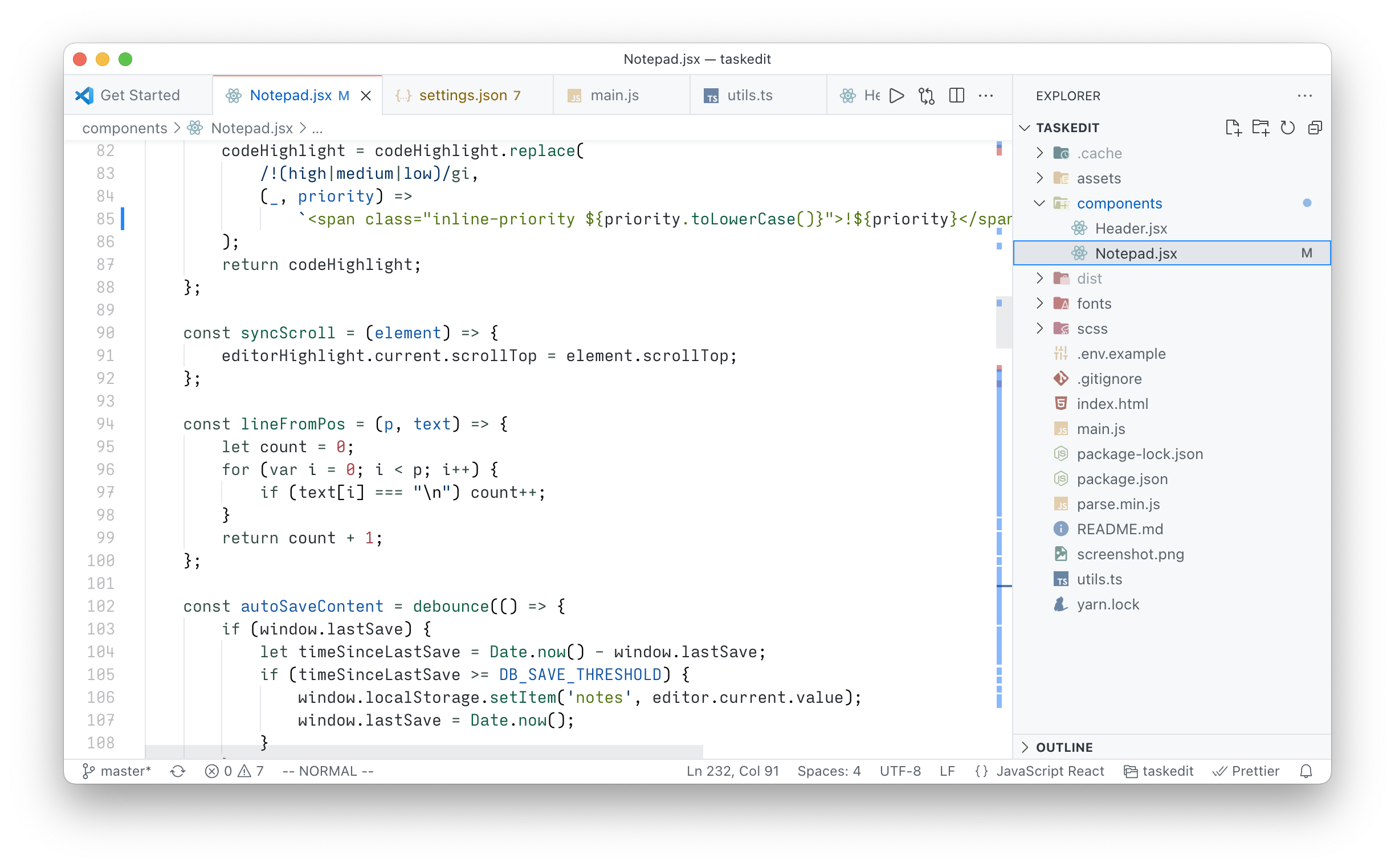The image size is (1395, 868).
Task: Click the New File icon in Explorer
Action: (1233, 128)
